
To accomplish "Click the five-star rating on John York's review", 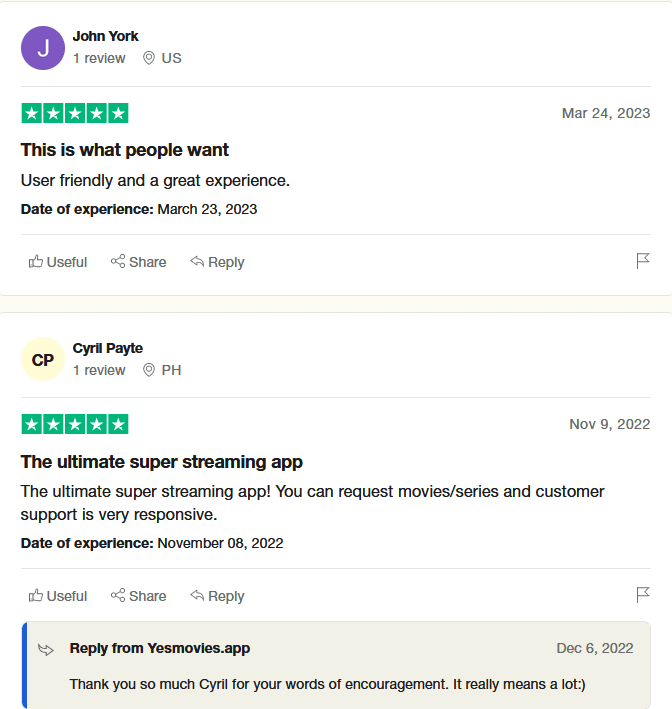I will tap(75, 113).
